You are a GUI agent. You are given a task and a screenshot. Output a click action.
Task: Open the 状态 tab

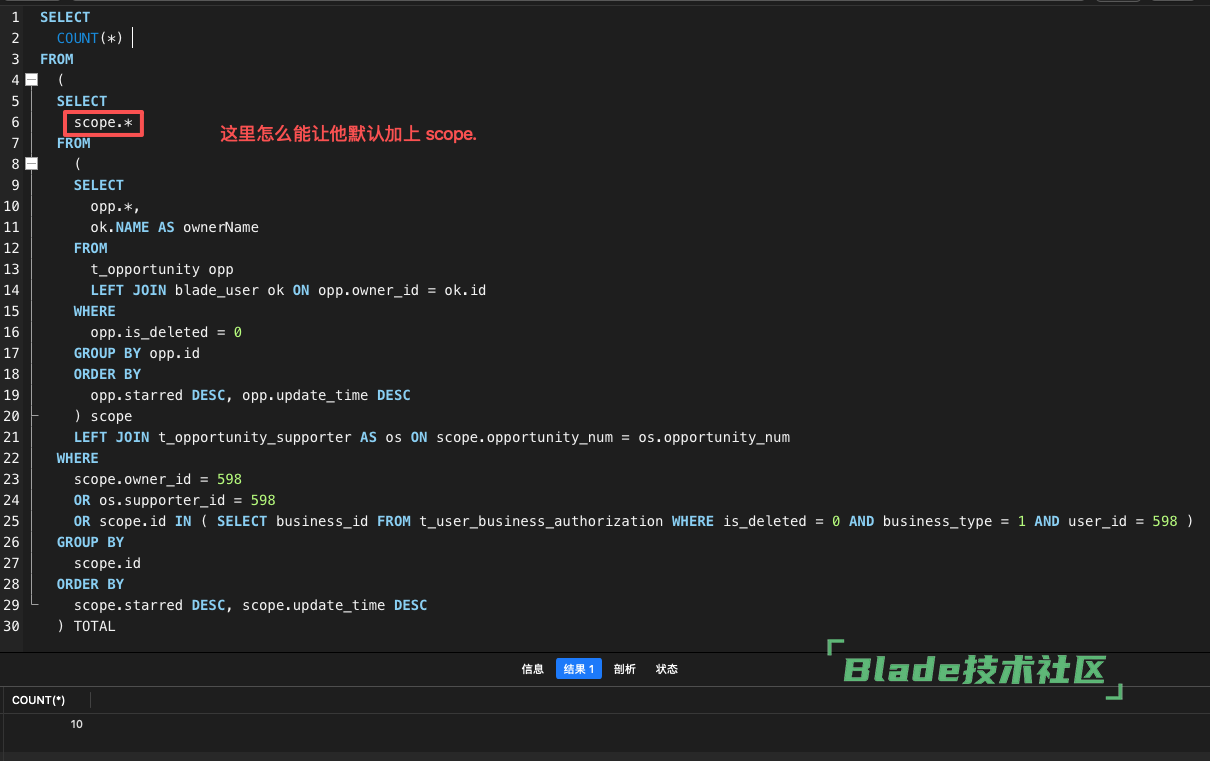click(667, 669)
